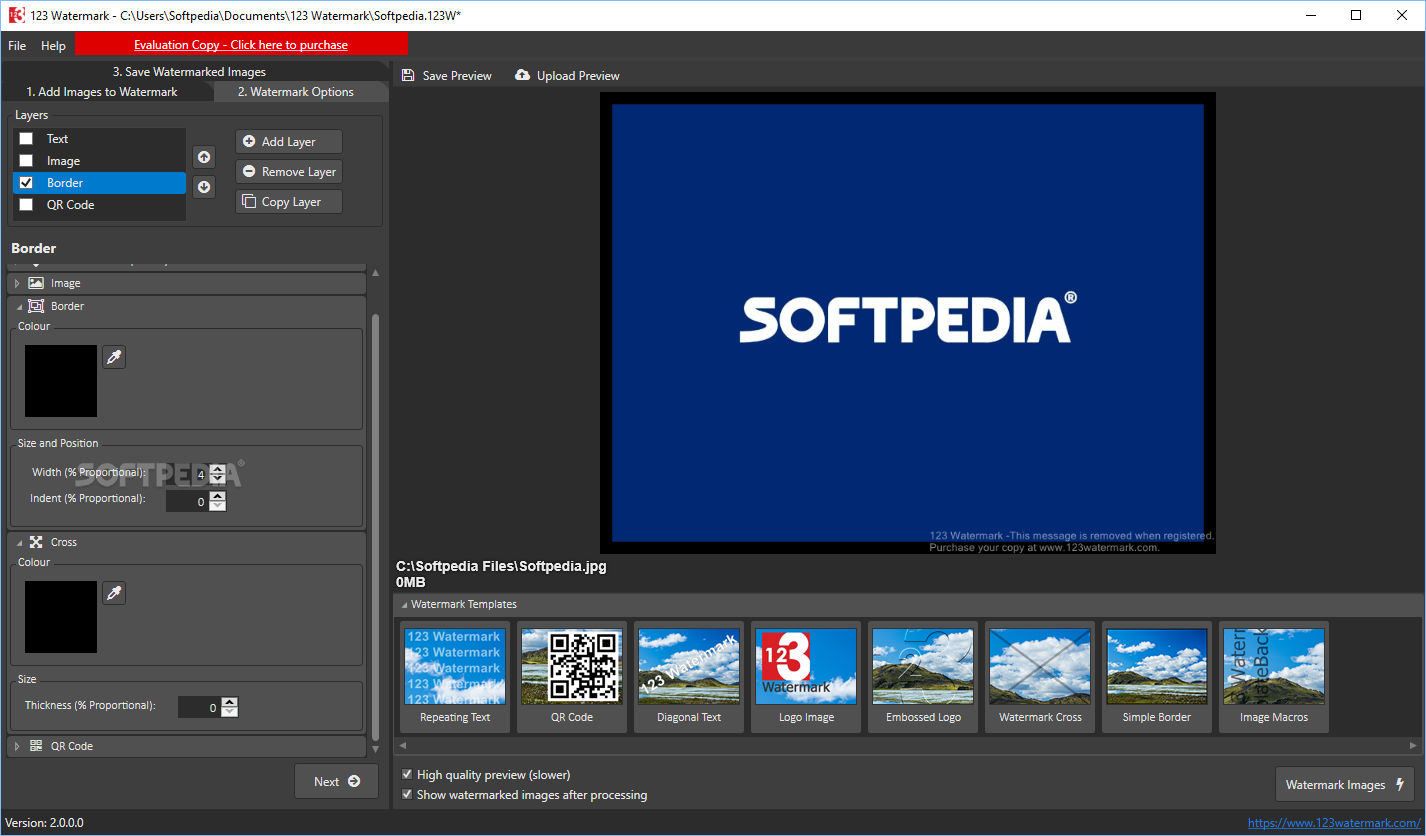Click Evaluation Copy purchase link

click(x=241, y=45)
